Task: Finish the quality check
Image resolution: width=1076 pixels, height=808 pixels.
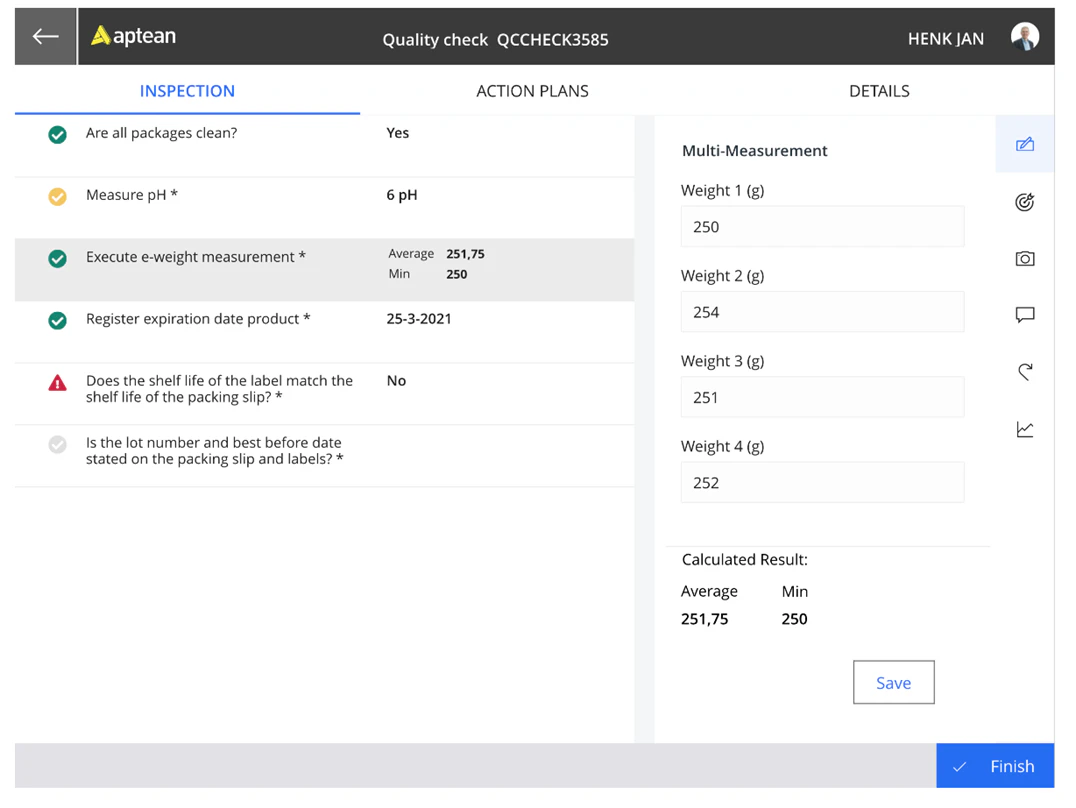Action: (995, 765)
